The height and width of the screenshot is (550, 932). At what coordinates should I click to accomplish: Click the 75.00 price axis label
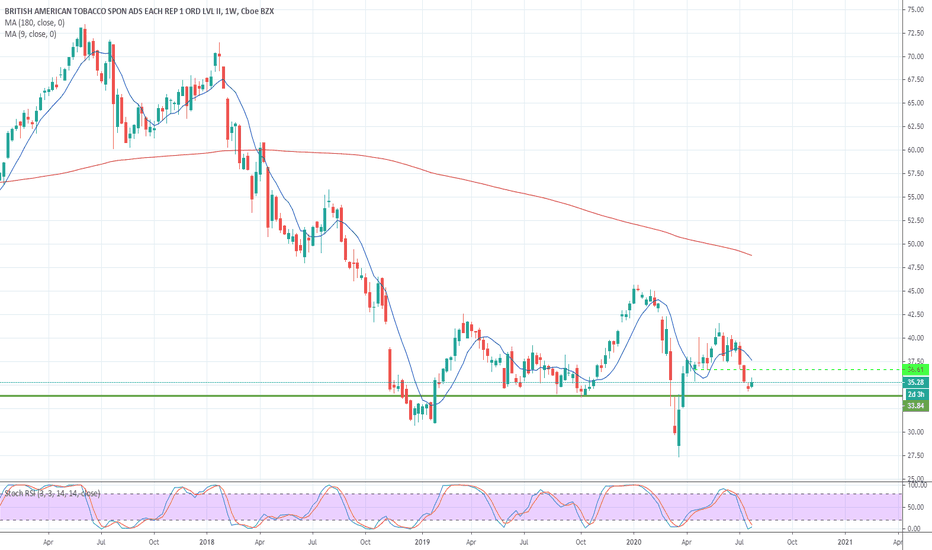pyautogui.click(x=915, y=10)
